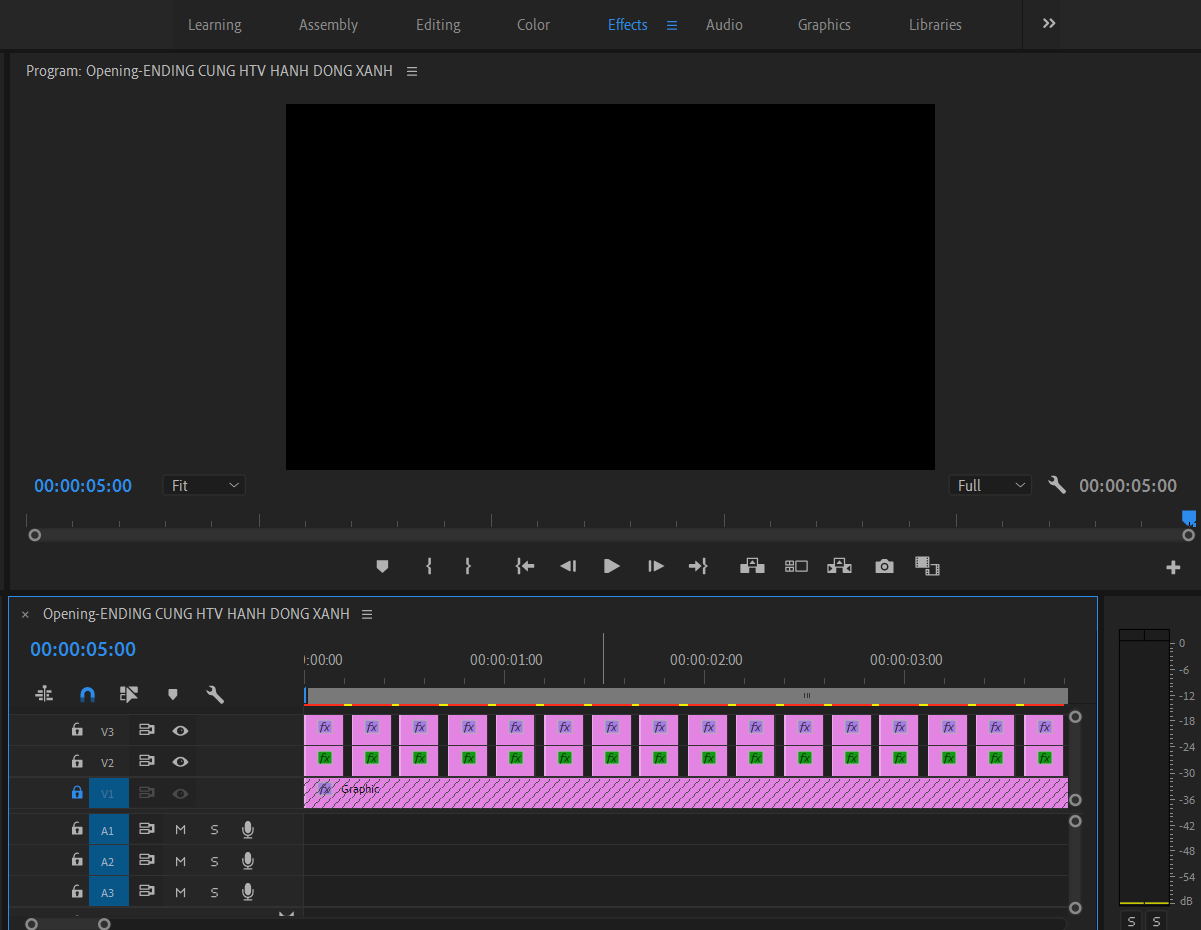The height and width of the screenshot is (930, 1201).
Task: Toggle track lock on V3
Action: pos(77,730)
